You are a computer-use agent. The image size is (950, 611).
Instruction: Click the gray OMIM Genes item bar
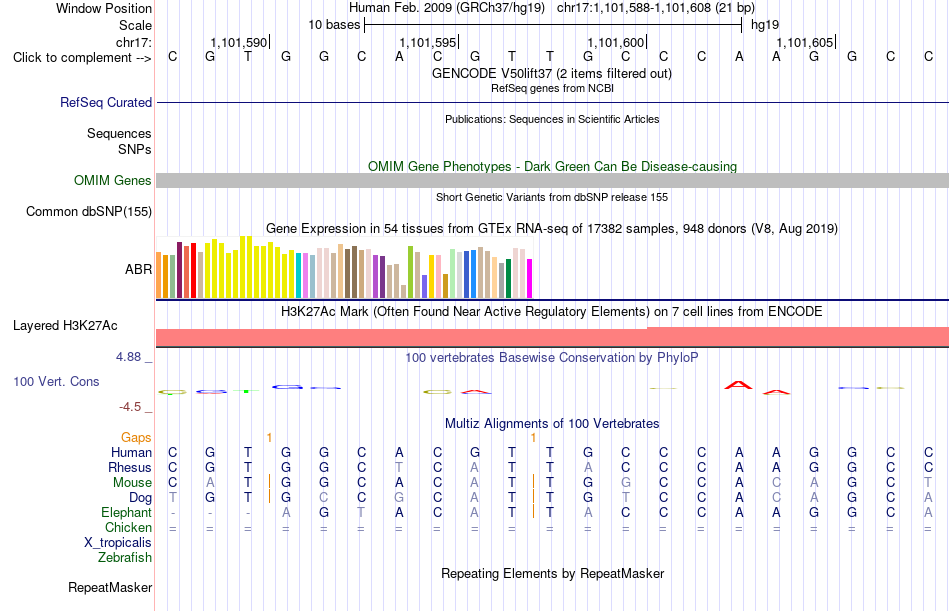pyautogui.click(x=553, y=180)
